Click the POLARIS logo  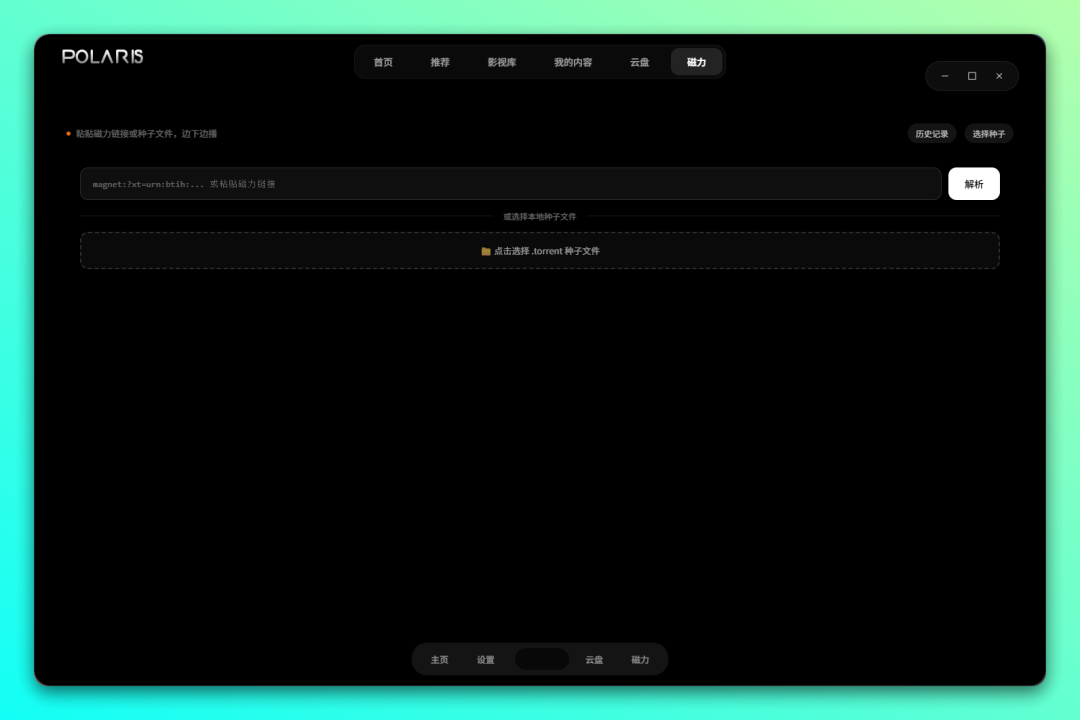point(103,57)
